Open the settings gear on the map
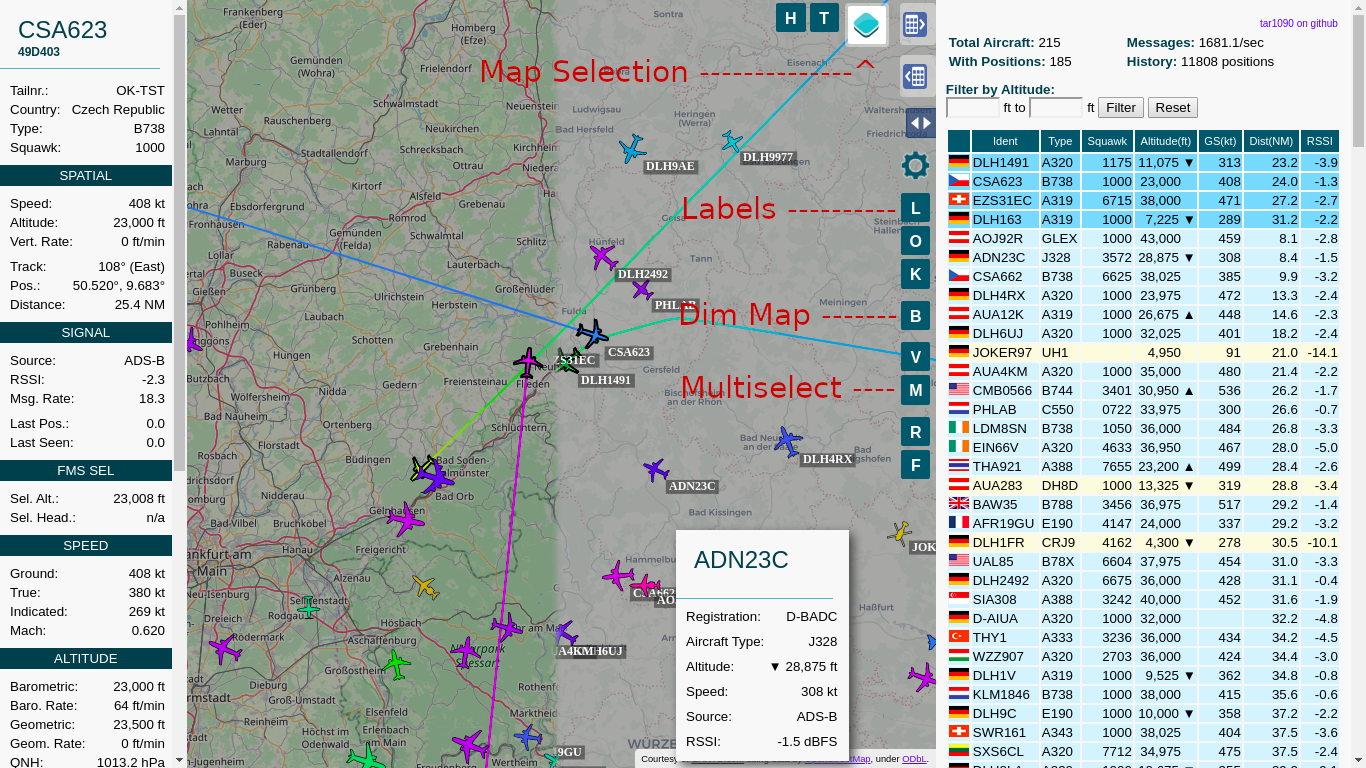 point(914,165)
